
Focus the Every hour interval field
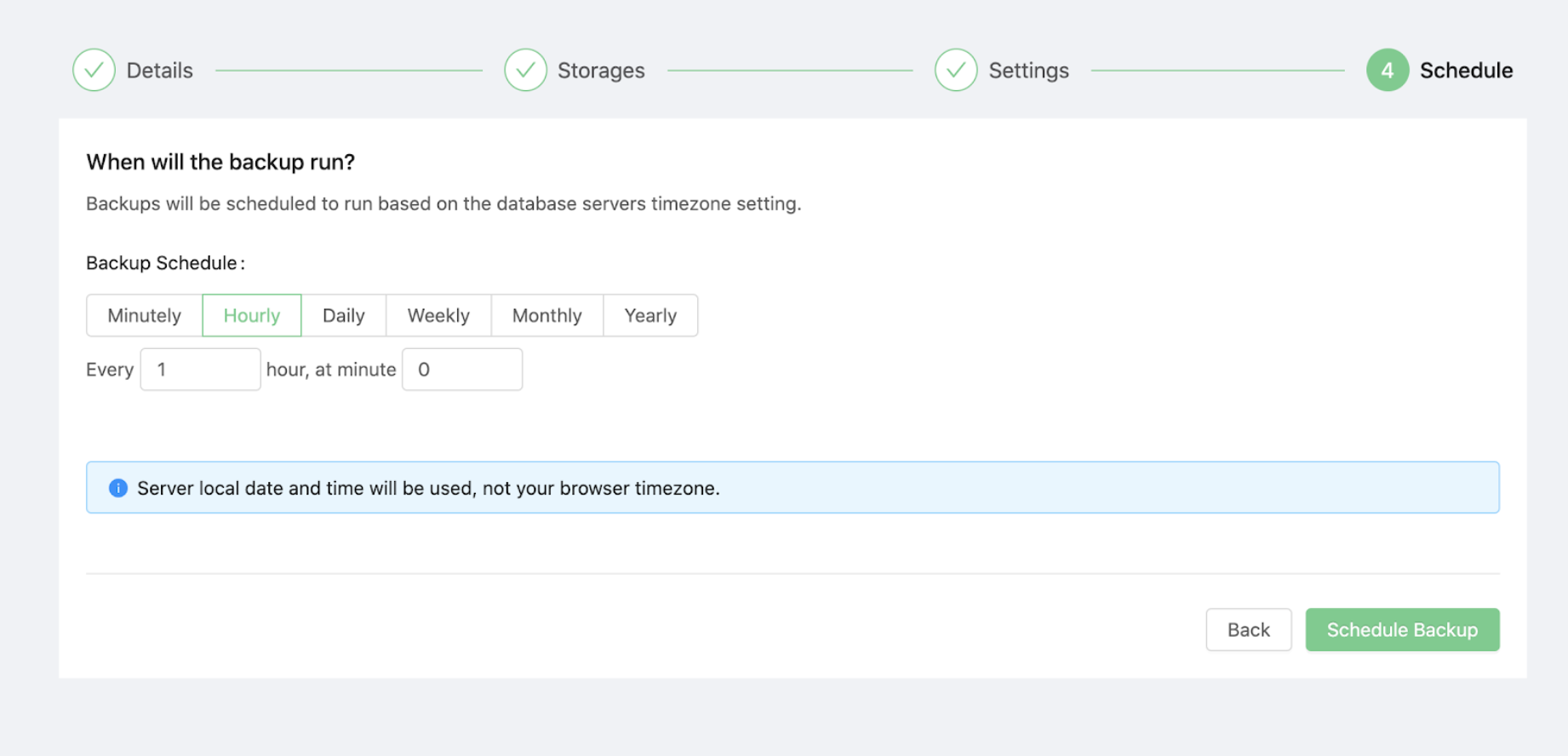click(200, 369)
